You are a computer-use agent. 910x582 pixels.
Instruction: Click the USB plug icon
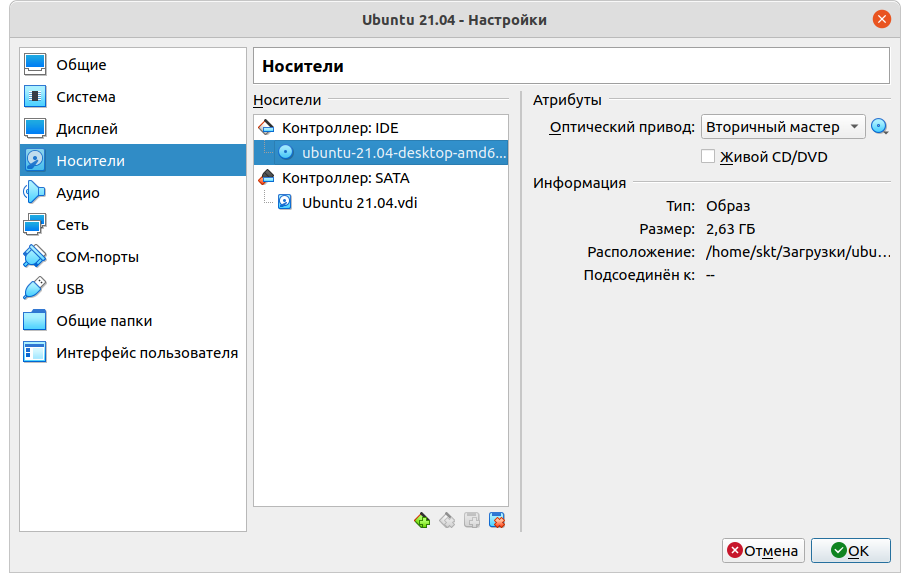point(34,288)
